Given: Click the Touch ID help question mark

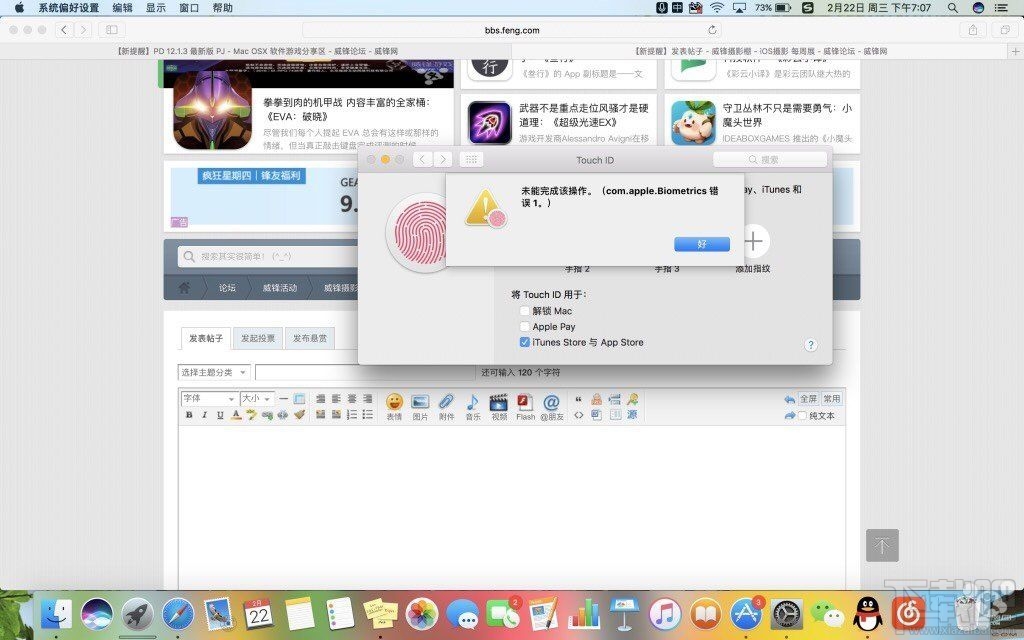Looking at the screenshot, I should 811,343.
